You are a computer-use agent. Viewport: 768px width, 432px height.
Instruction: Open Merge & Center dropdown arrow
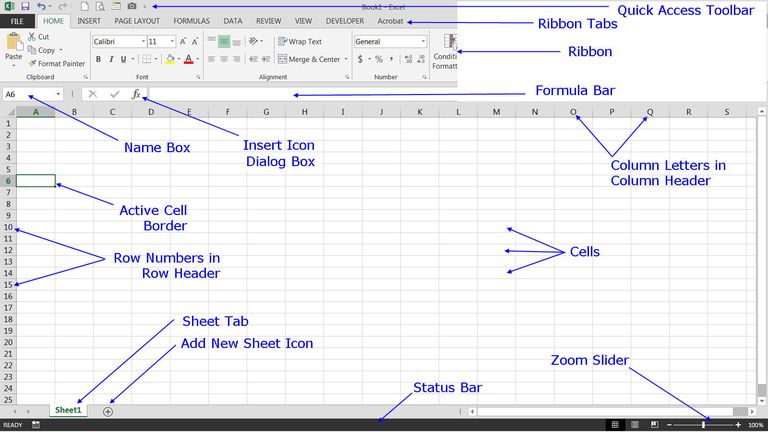(x=346, y=59)
